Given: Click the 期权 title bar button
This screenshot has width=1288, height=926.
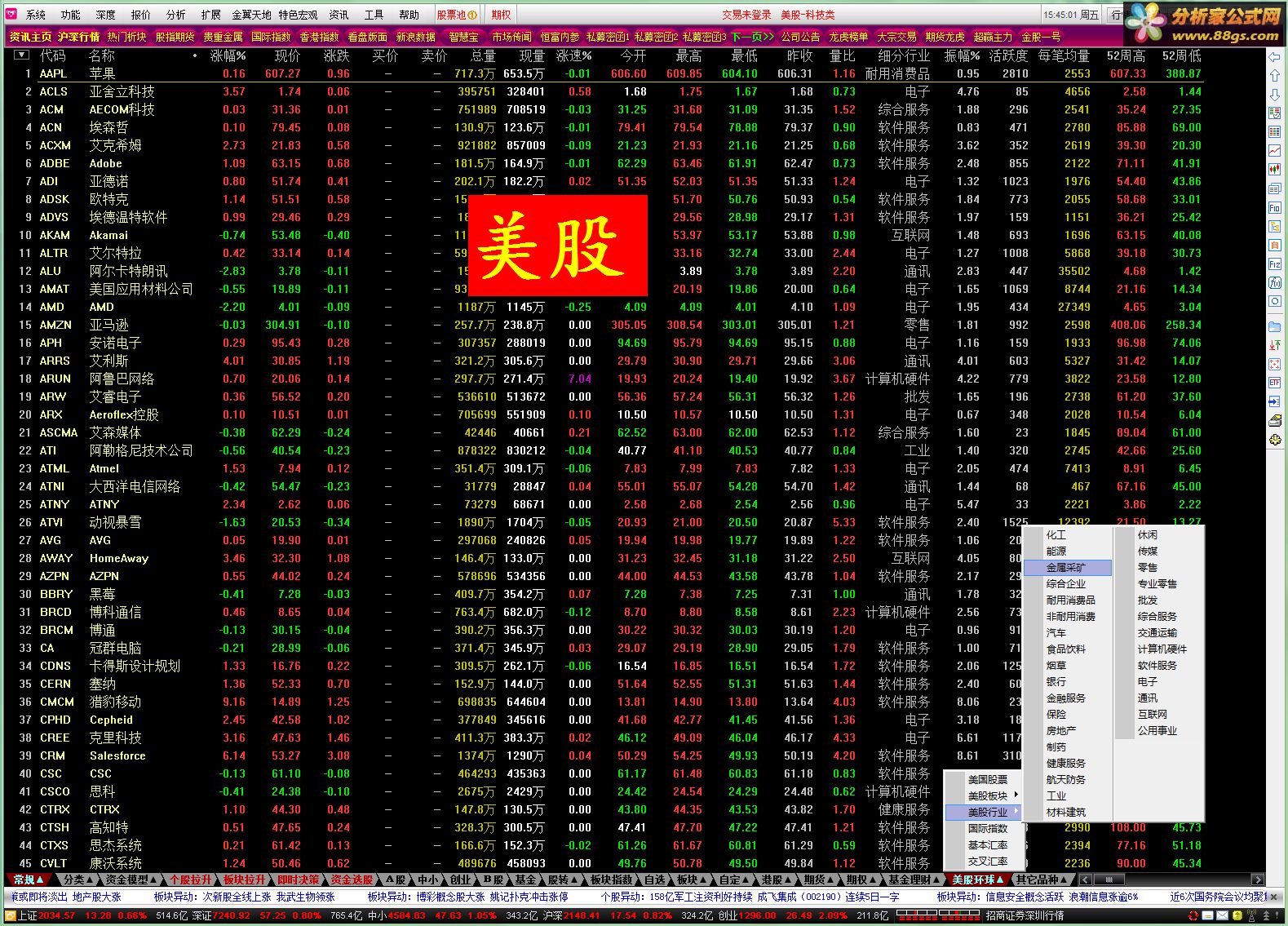Looking at the screenshot, I should (x=501, y=15).
